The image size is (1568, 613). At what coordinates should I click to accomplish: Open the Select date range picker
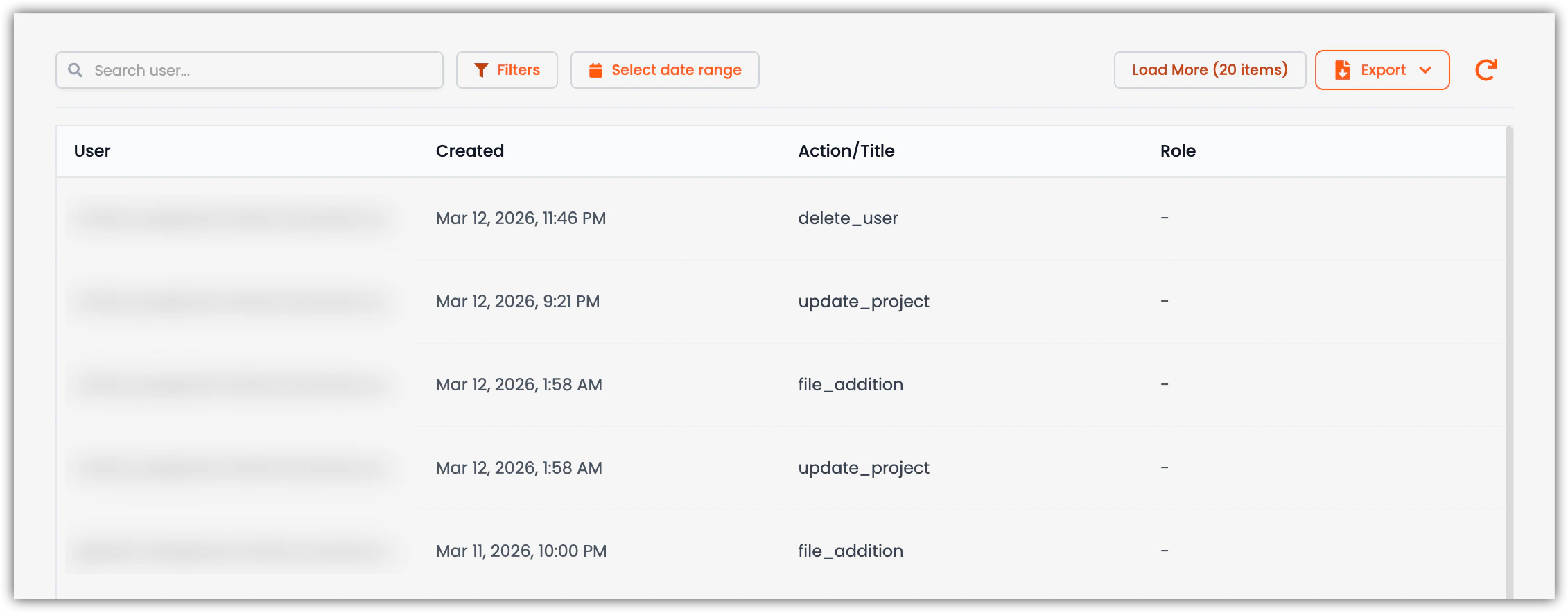(x=665, y=70)
